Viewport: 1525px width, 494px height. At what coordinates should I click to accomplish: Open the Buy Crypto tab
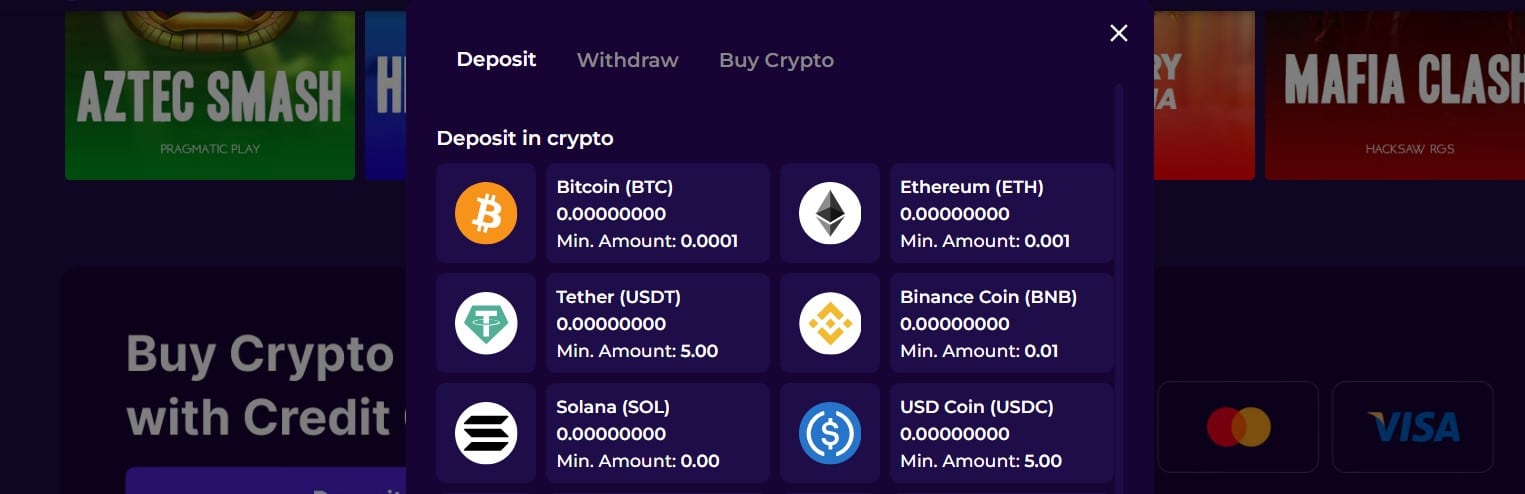[x=776, y=60]
